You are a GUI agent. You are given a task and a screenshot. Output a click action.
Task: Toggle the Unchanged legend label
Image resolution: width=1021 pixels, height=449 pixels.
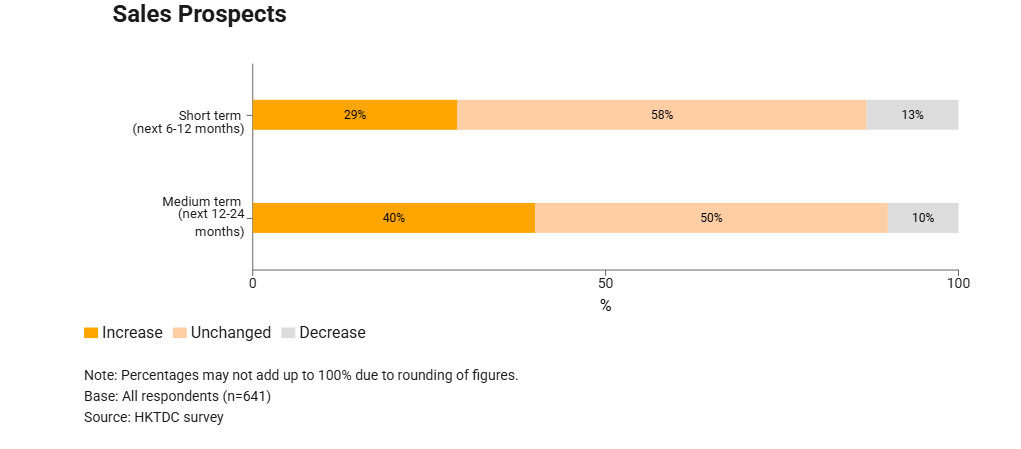point(230,333)
